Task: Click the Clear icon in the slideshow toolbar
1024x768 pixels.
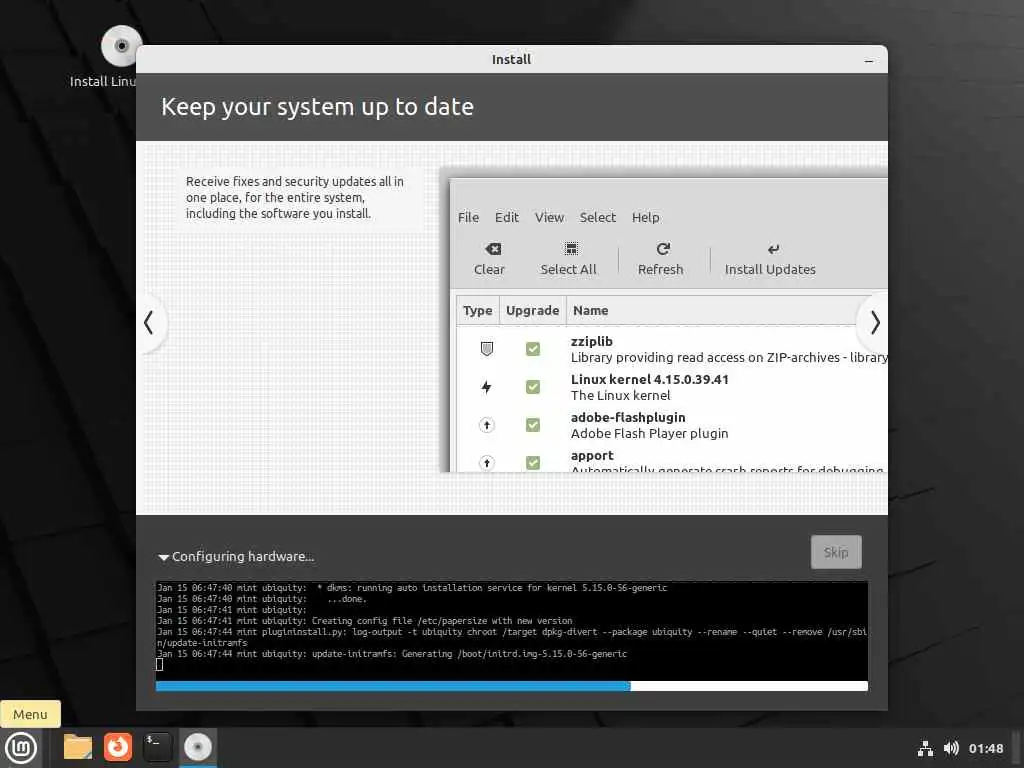Action: coord(493,249)
